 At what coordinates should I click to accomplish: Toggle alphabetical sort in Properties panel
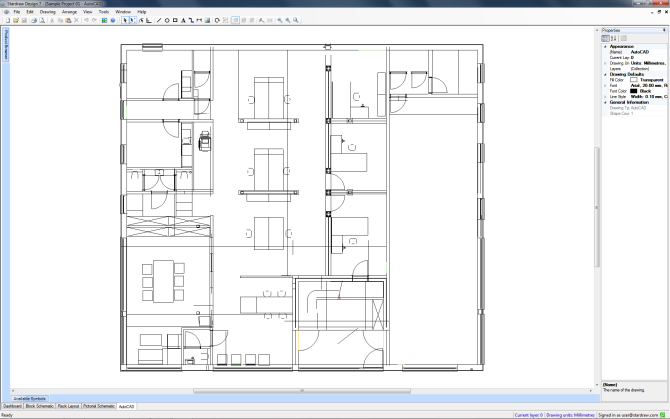click(x=613, y=38)
